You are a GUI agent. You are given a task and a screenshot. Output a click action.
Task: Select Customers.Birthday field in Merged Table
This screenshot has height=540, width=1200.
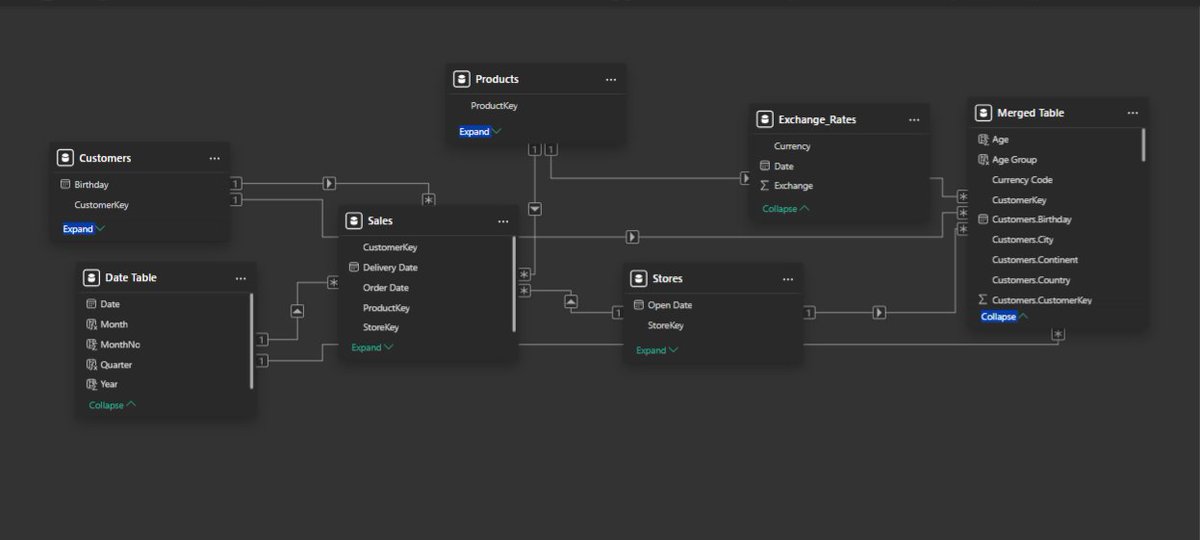[x=1032, y=219]
